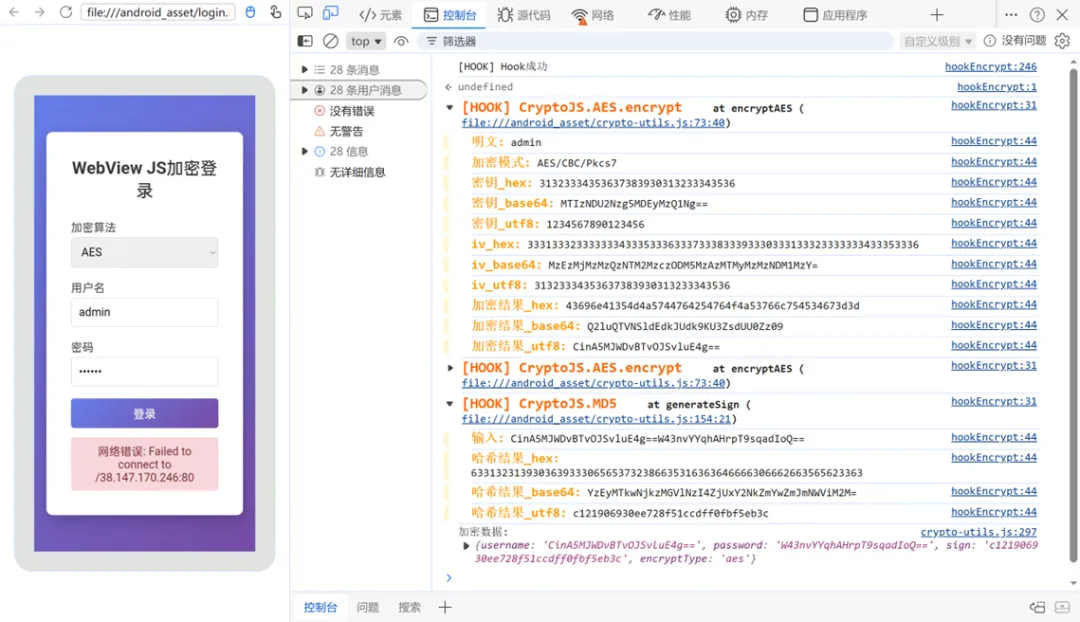Open the 性能 (Performance) tab
The width and height of the screenshot is (1080, 622).
(x=669, y=15)
